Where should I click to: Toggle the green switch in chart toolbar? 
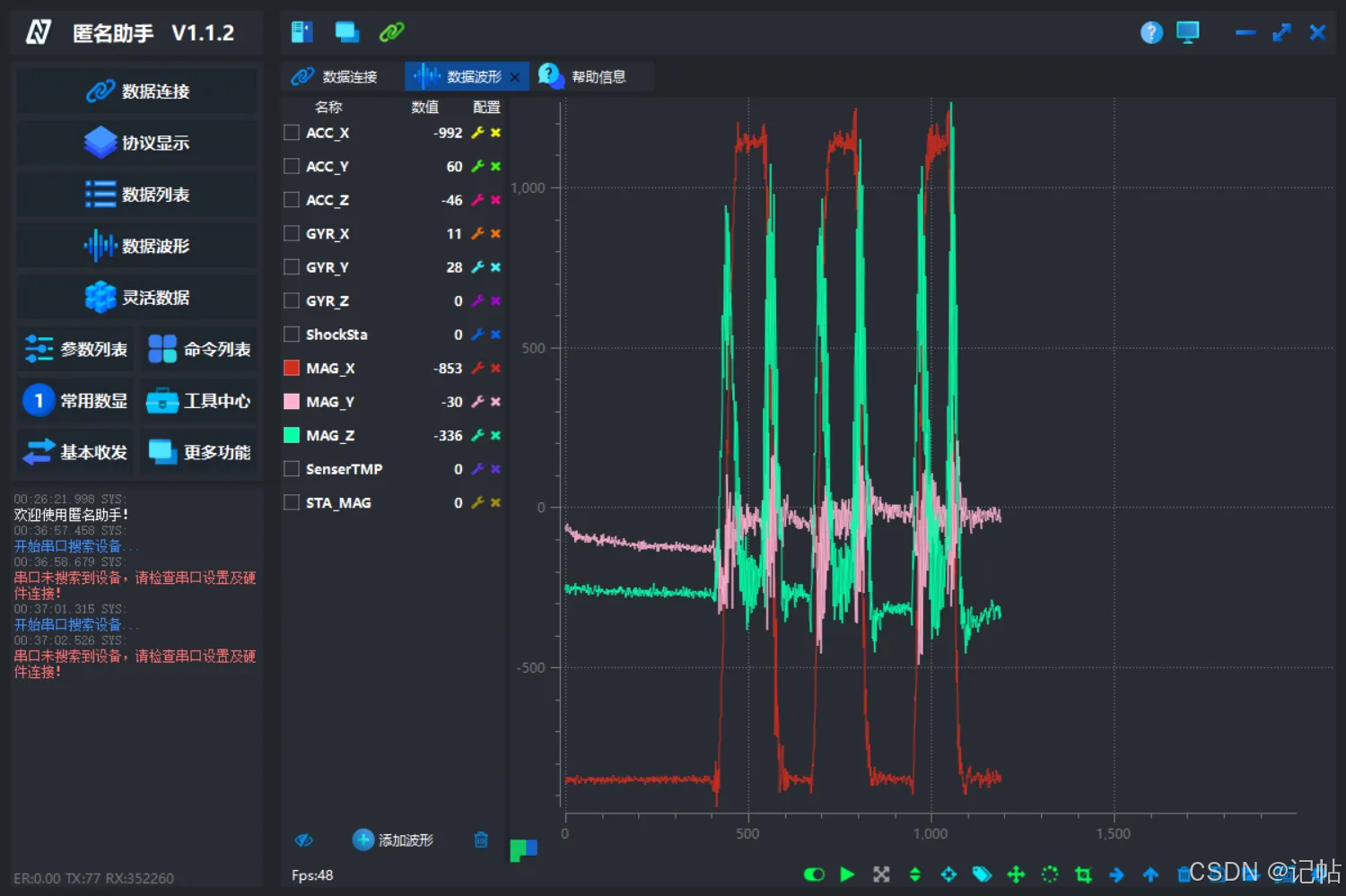[x=814, y=874]
